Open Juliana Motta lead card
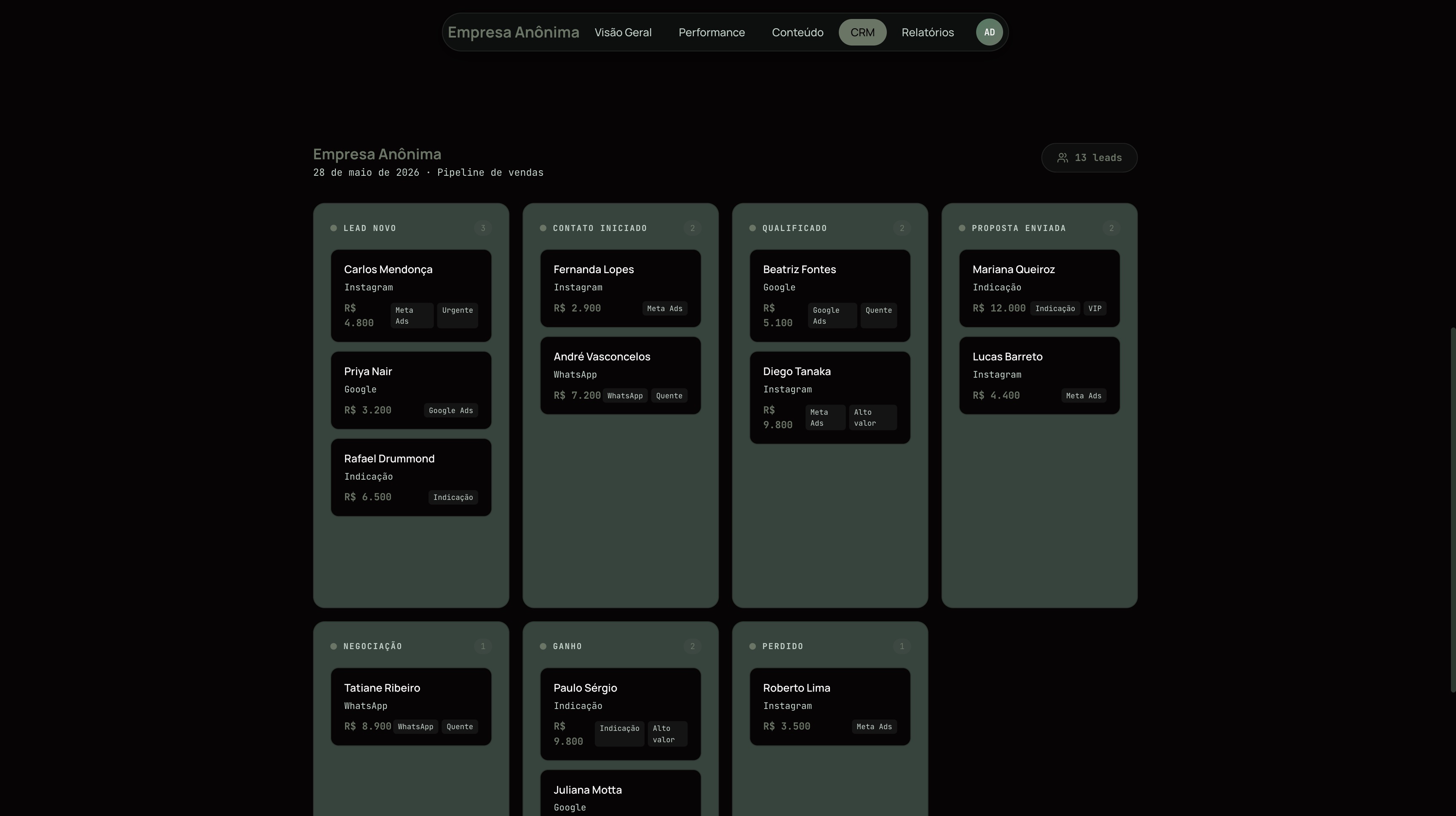1456x816 pixels. (621, 793)
